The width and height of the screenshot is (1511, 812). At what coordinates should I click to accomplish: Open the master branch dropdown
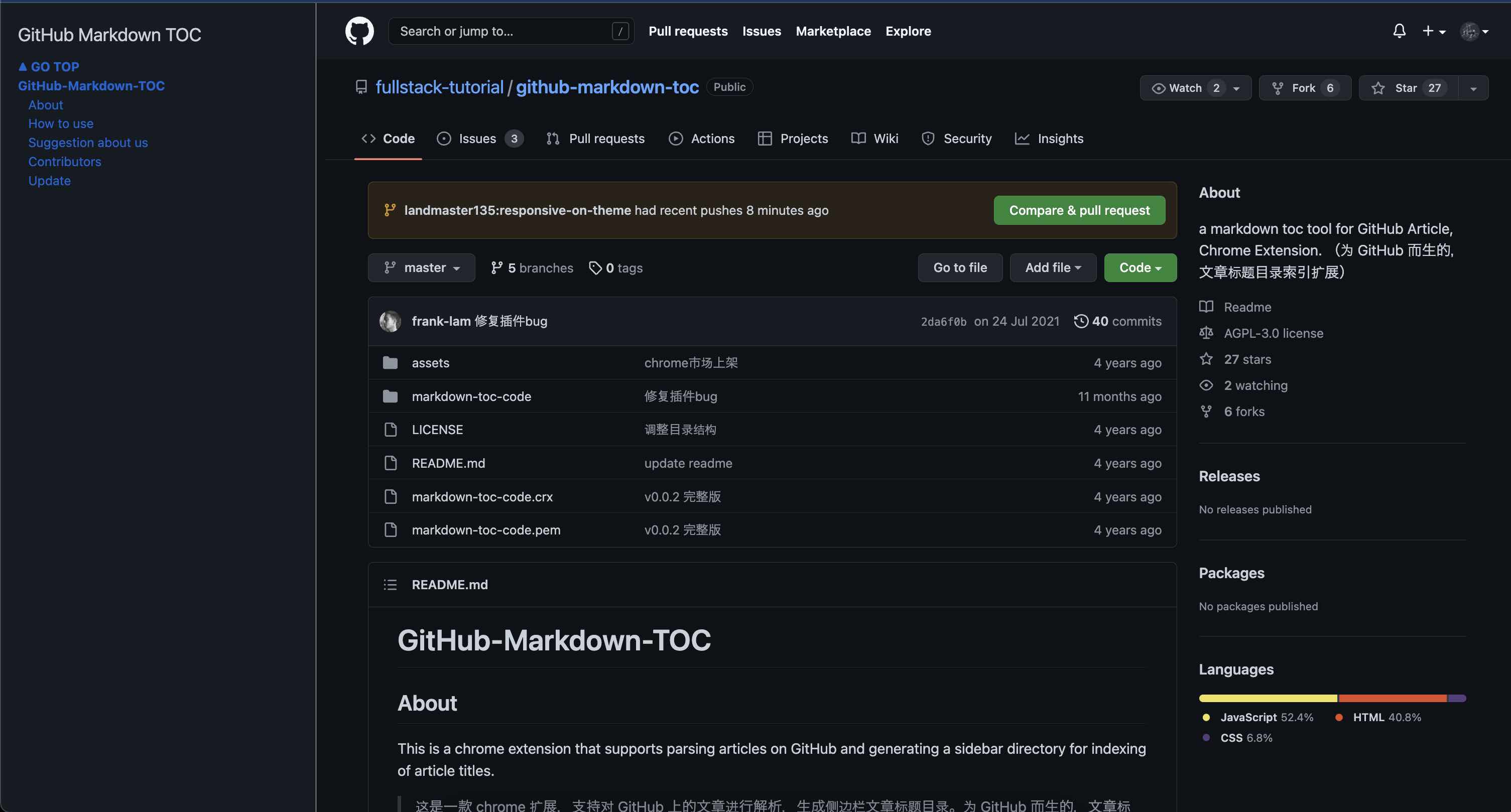coord(422,267)
